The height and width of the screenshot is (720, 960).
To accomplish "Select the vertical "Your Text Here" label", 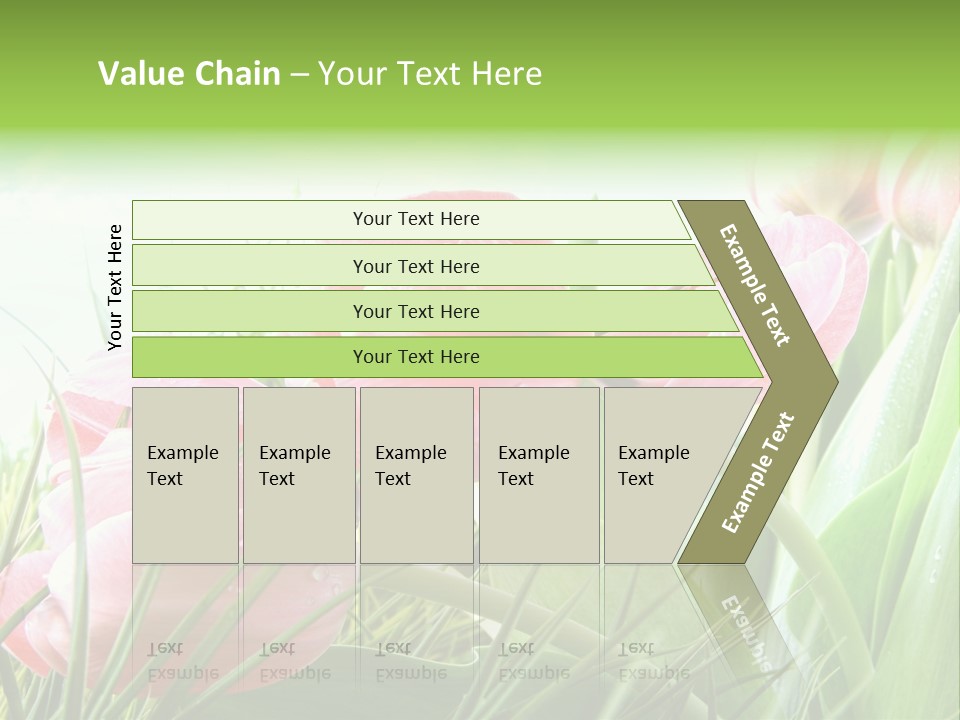I will click(115, 287).
